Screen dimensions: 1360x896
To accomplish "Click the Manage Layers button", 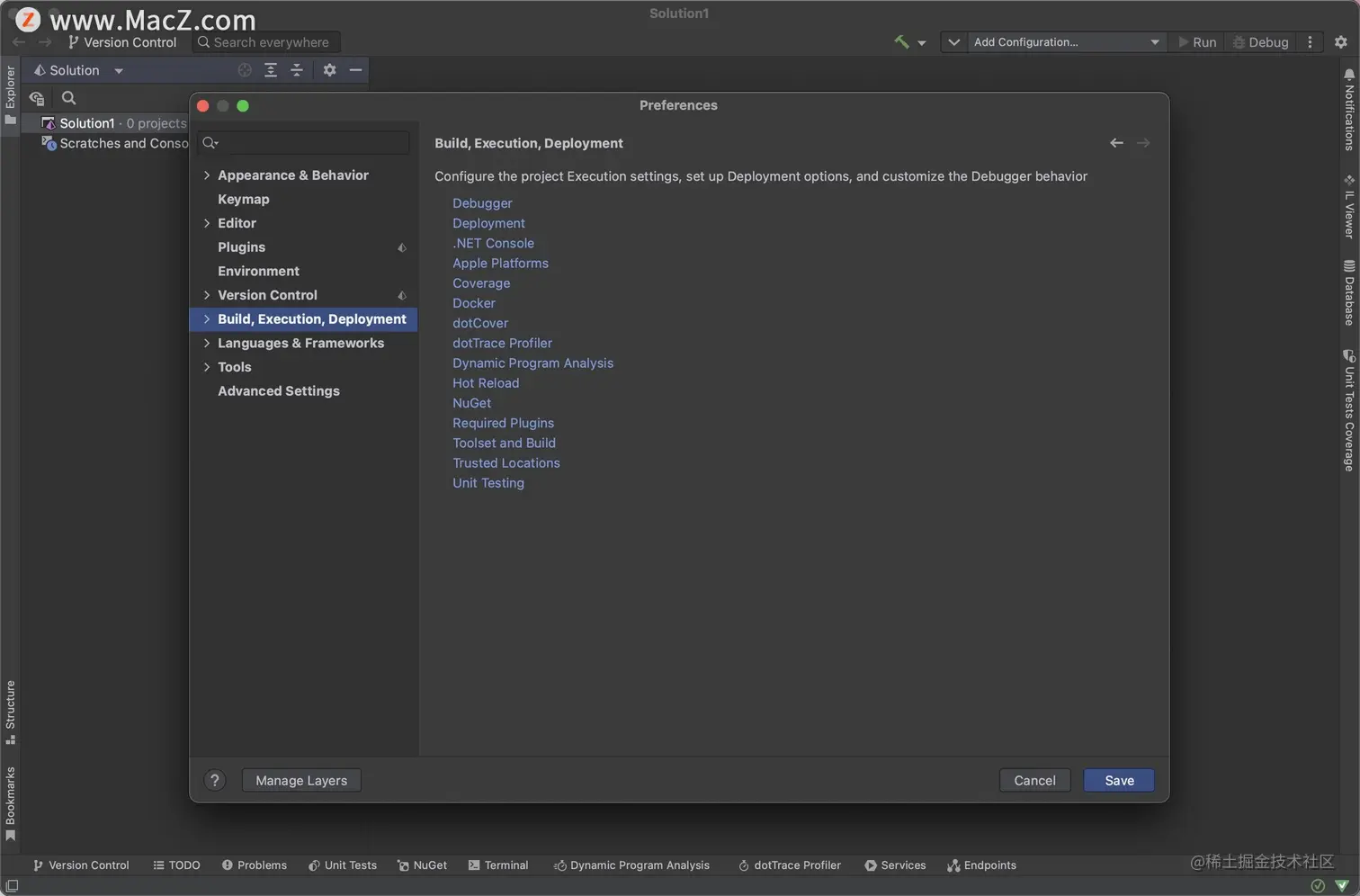I will pos(301,780).
